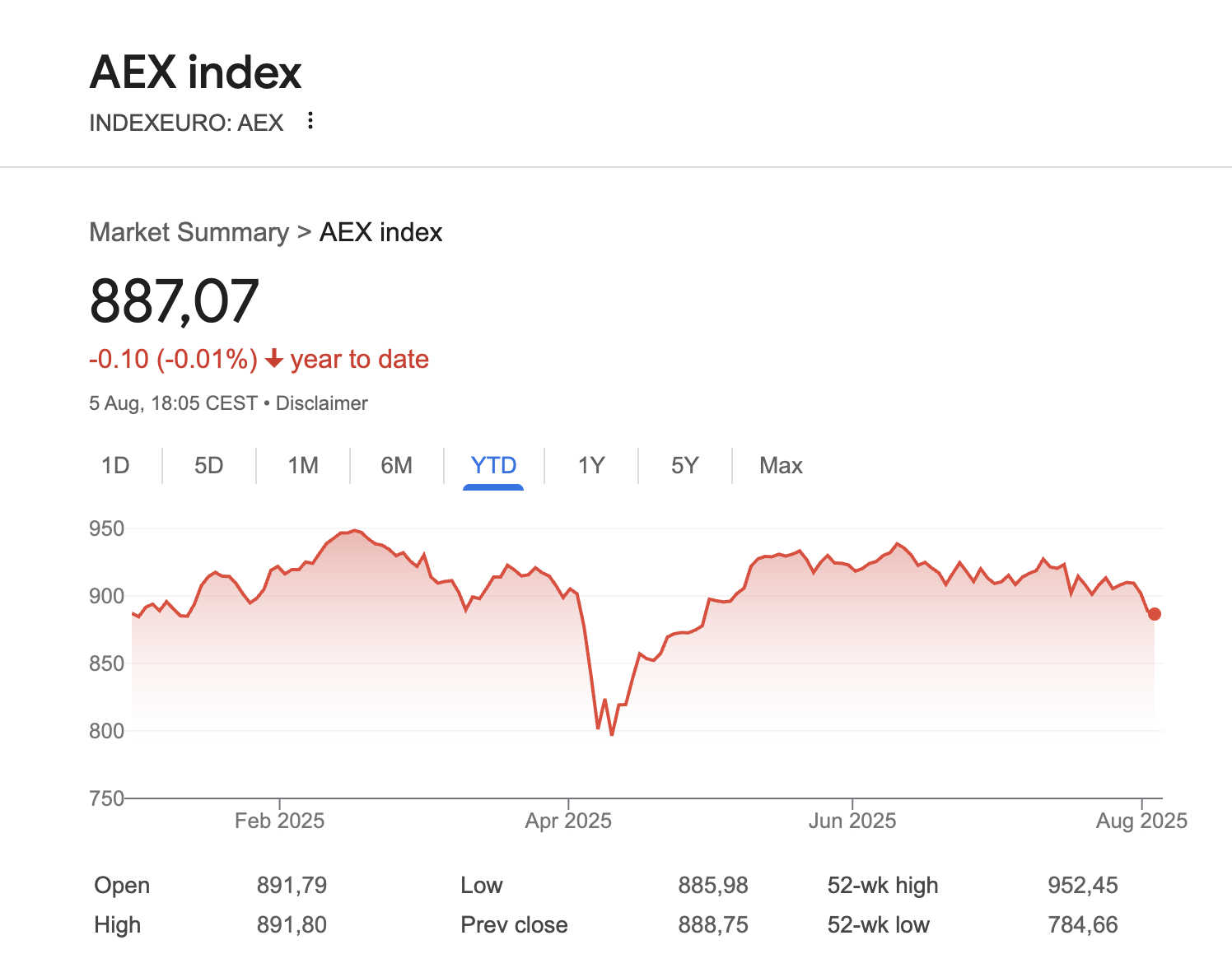This screenshot has height=968, width=1232.
Task: Show the 1M chart range
Action: [303, 466]
